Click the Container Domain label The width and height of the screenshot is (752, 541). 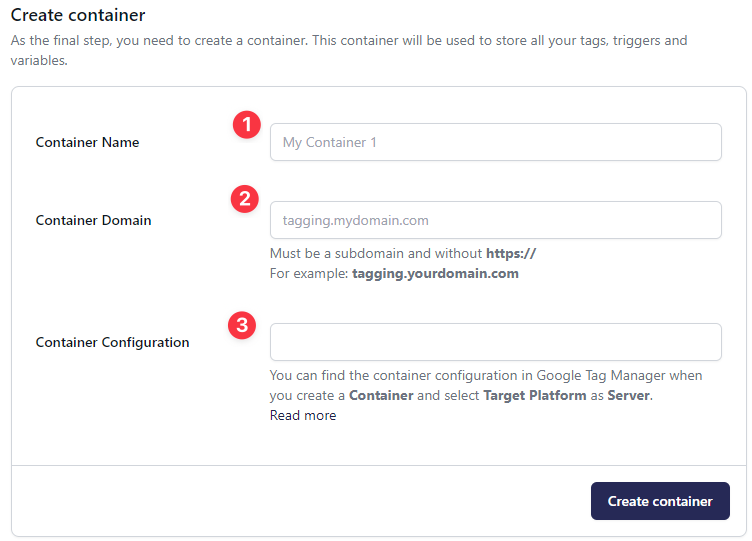(x=93, y=220)
